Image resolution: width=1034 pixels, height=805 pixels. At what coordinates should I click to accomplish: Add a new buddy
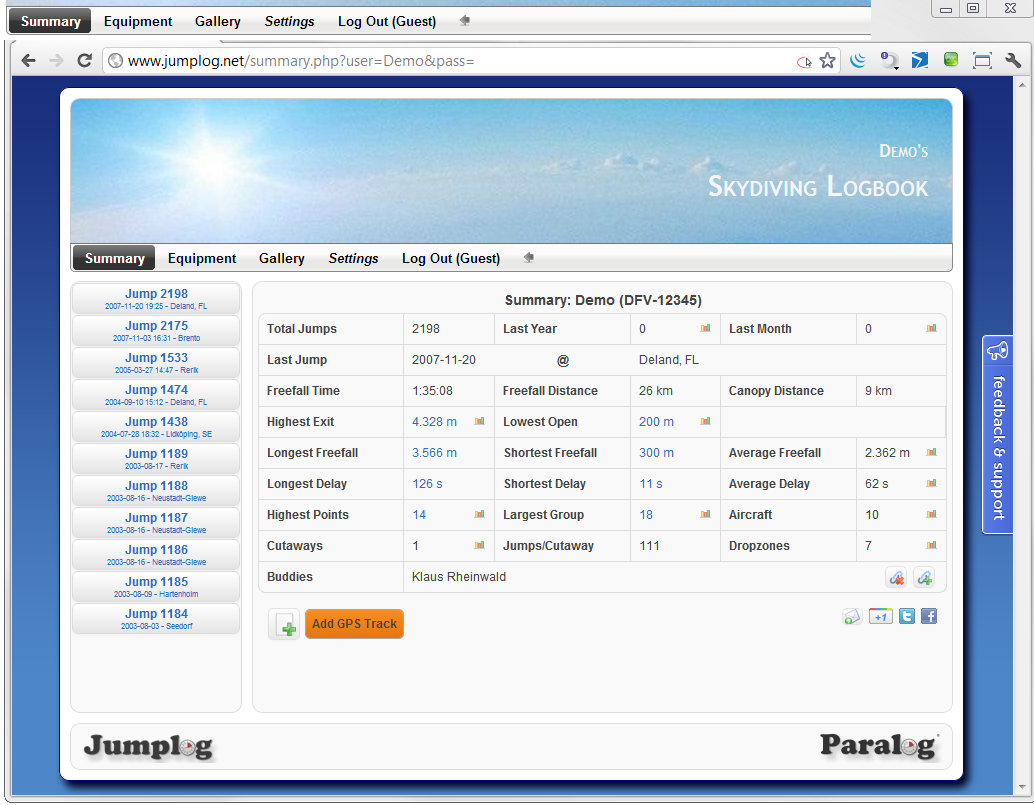pyautogui.click(x=924, y=577)
